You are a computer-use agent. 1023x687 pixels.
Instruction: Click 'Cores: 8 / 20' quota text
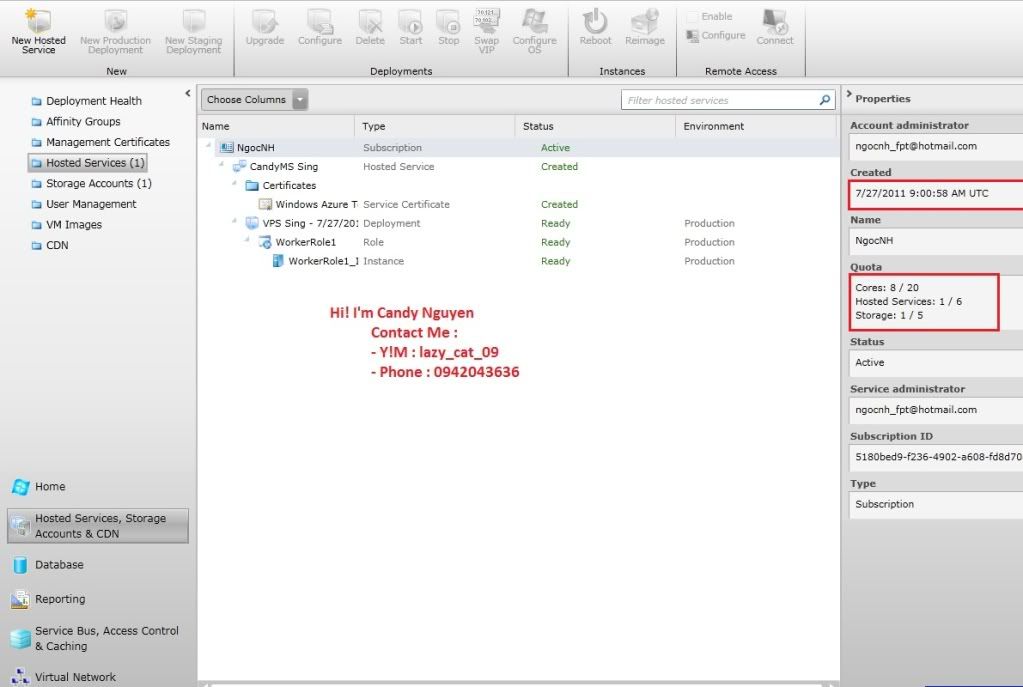tap(887, 288)
